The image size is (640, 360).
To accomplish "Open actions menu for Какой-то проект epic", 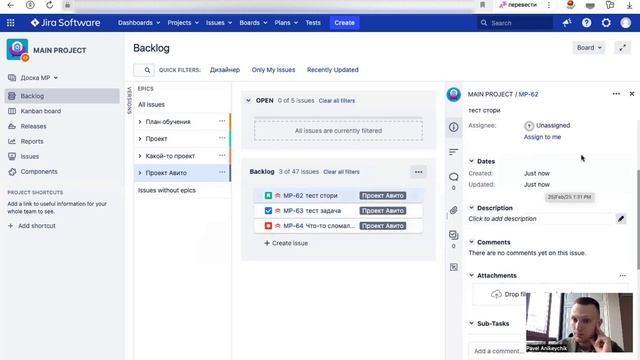I will 222,156.
